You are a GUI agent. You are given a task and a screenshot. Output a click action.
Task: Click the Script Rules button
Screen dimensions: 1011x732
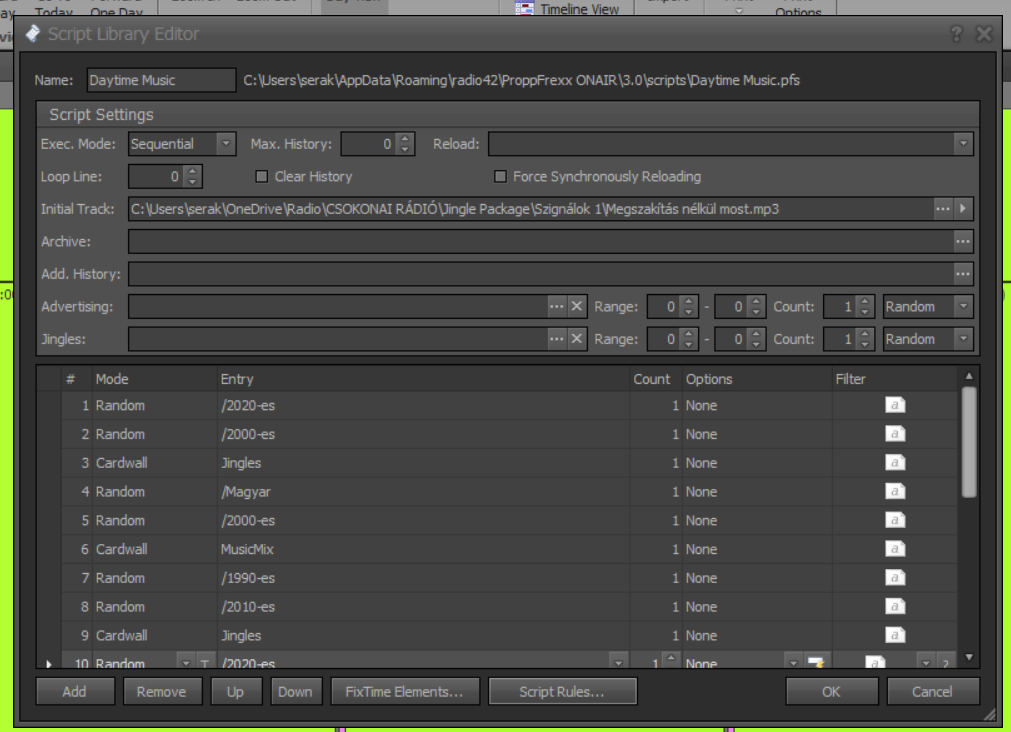562,691
